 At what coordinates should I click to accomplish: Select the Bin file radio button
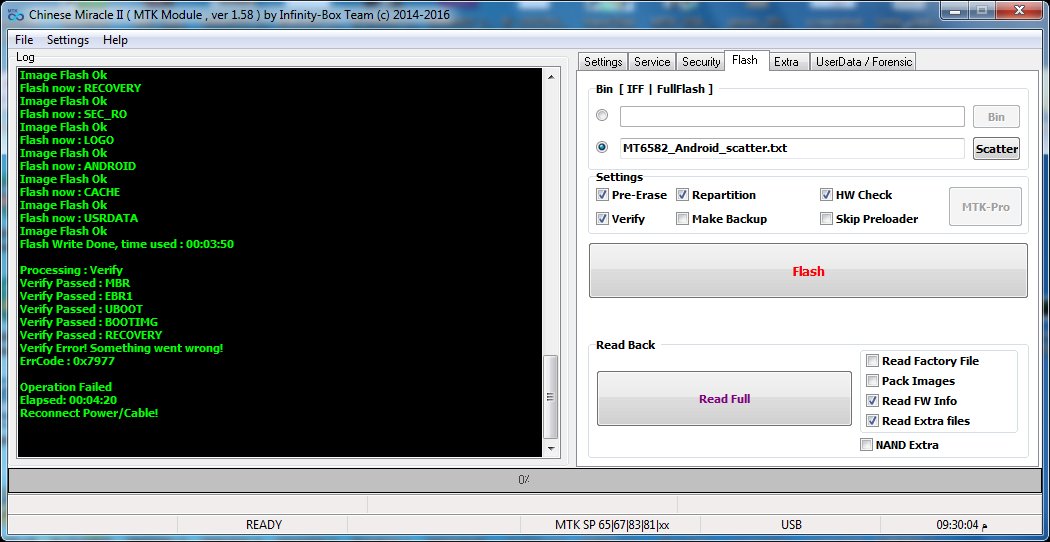pos(602,116)
